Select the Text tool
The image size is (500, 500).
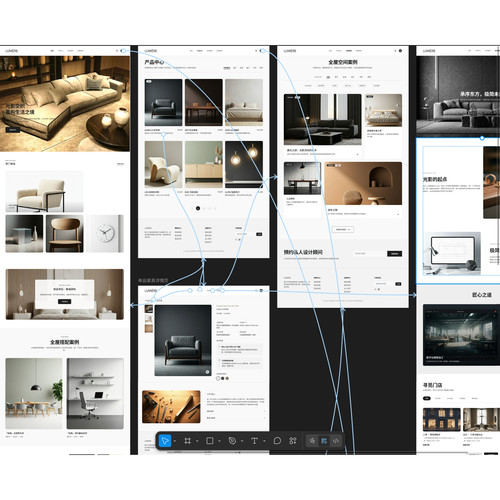pos(254,441)
